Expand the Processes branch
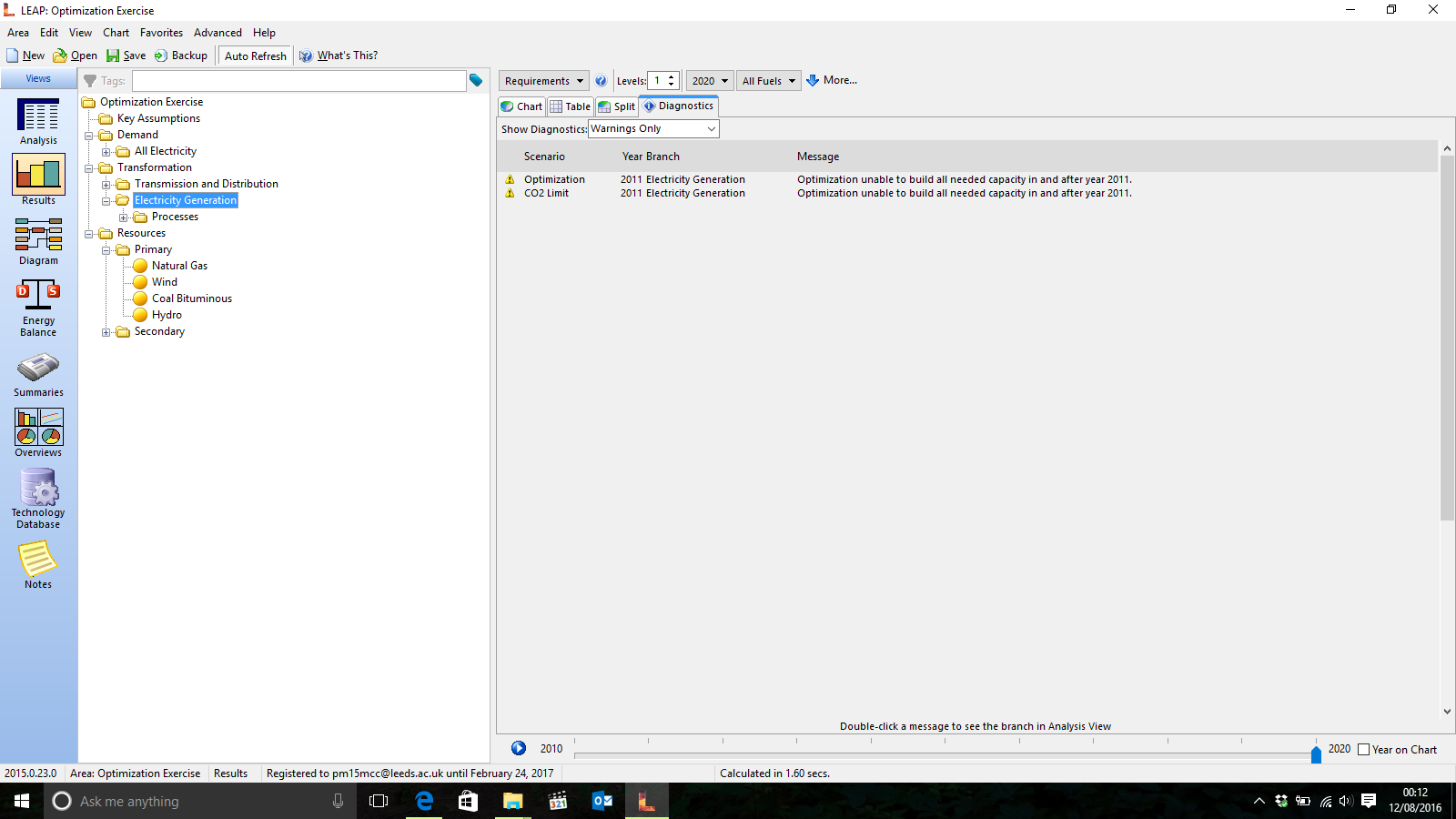 124,217
